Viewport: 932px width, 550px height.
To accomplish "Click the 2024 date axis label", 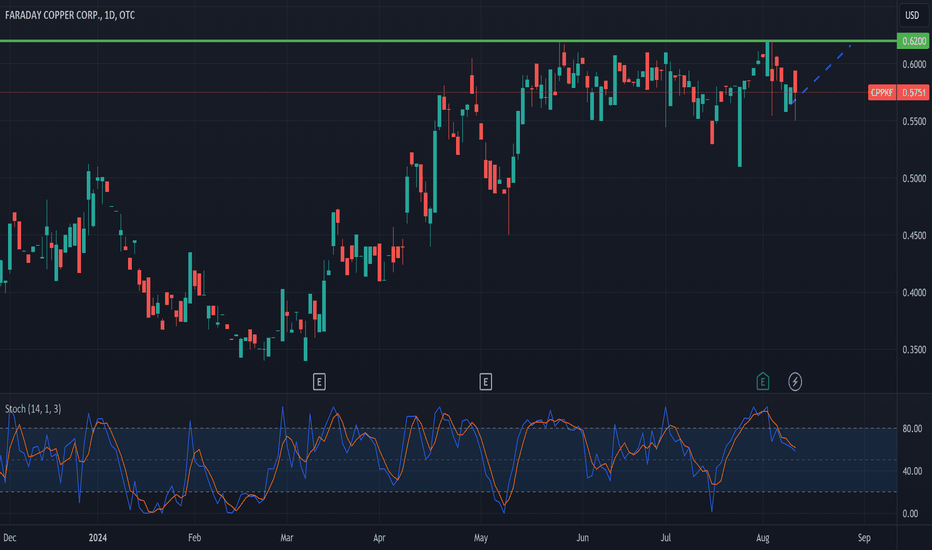I will 97,538.
